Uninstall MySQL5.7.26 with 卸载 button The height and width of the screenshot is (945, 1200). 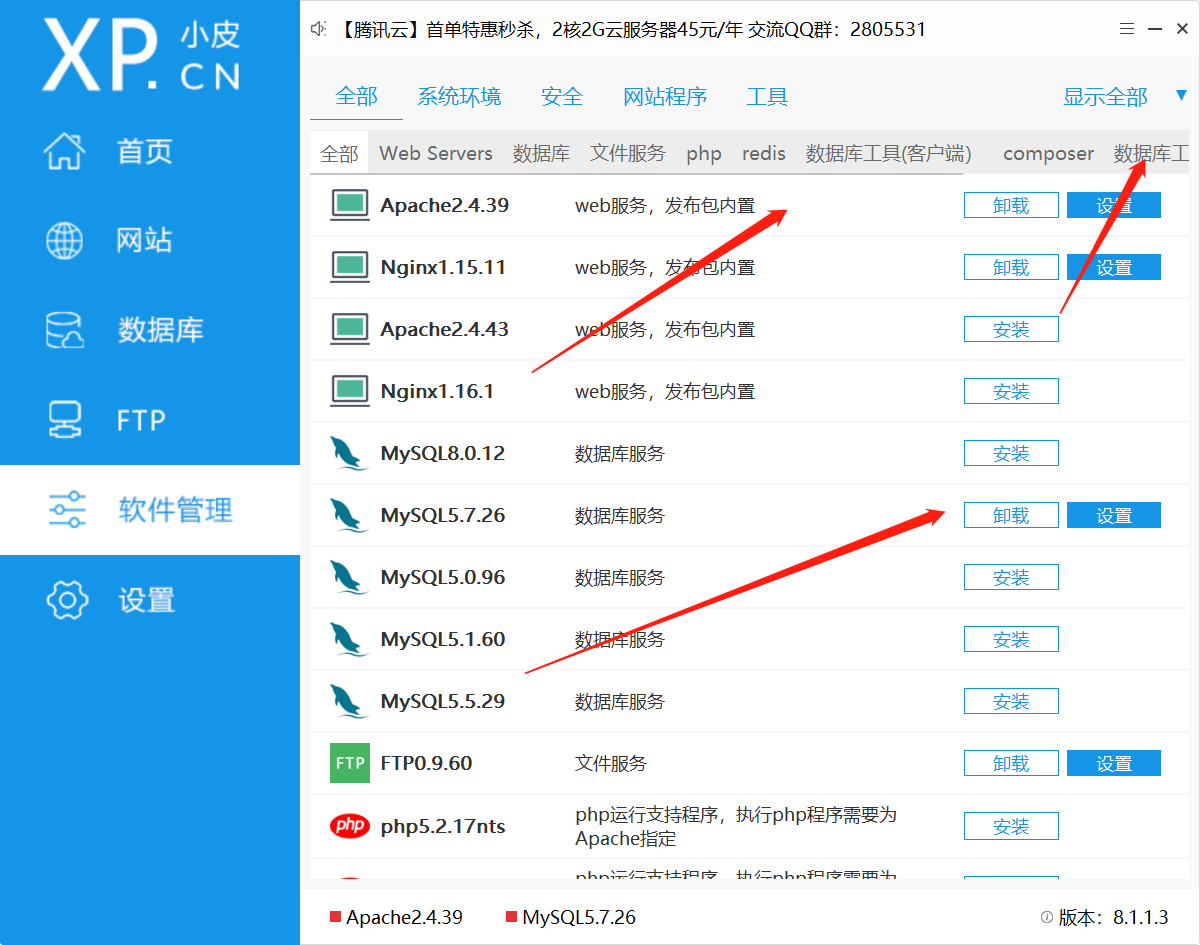click(x=1011, y=515)
